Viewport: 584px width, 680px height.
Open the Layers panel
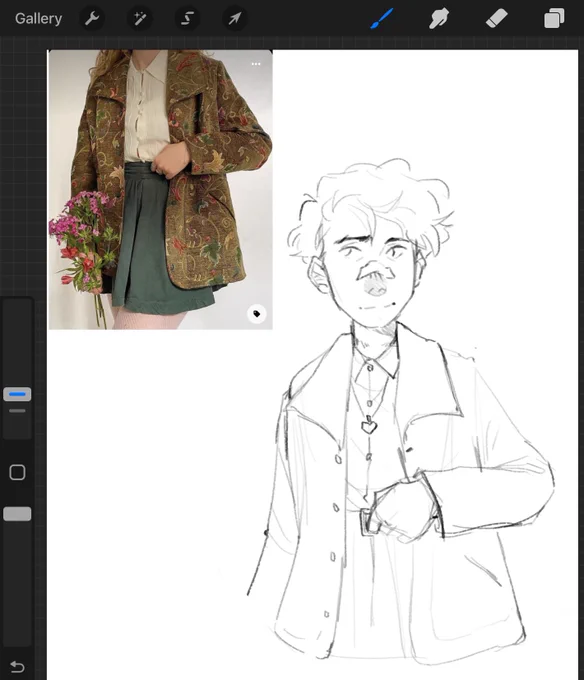pyautogui.click(x=554, y=19)
